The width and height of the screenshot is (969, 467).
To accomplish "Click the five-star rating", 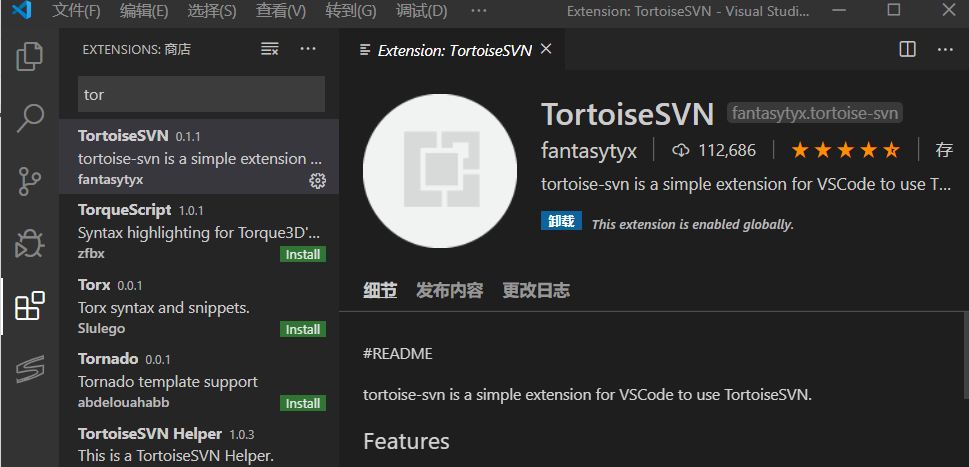I will (x=845, y=150).
